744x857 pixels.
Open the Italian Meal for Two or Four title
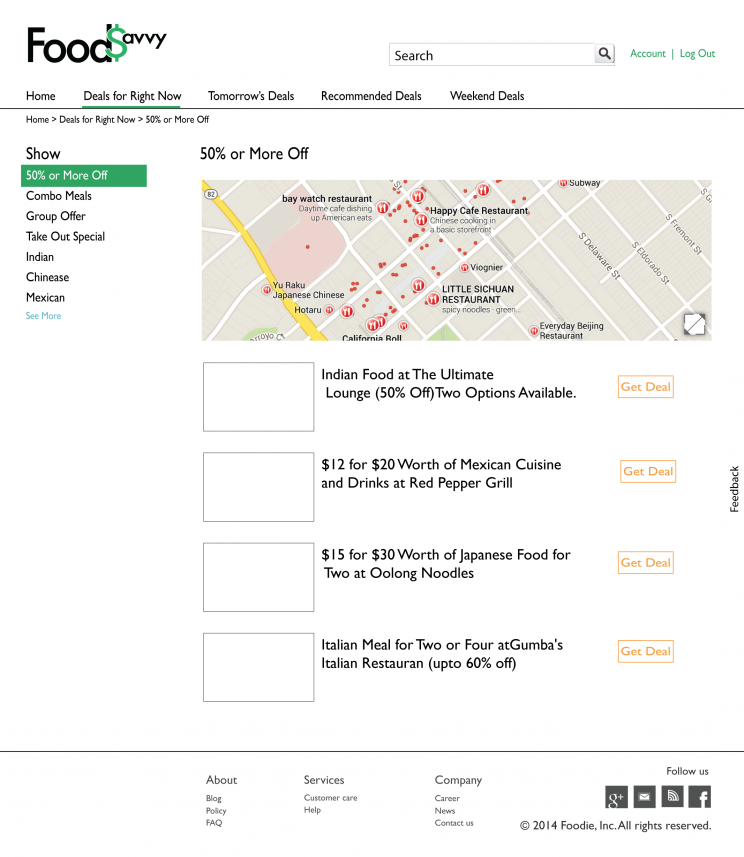coord(442,654)
